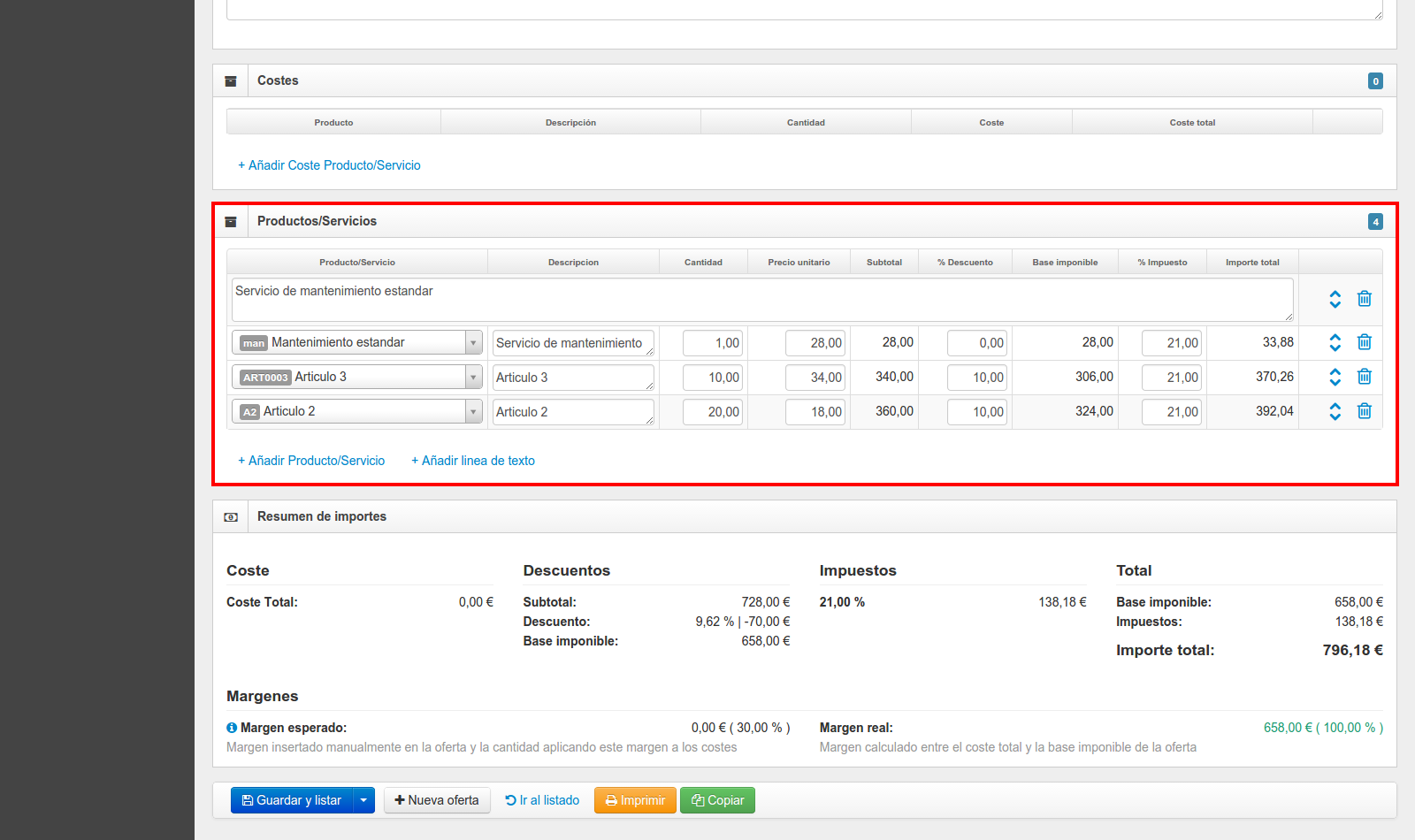Click the Margen esperado value 0,00 € (30,00 %)

click(x=740, y=728)
